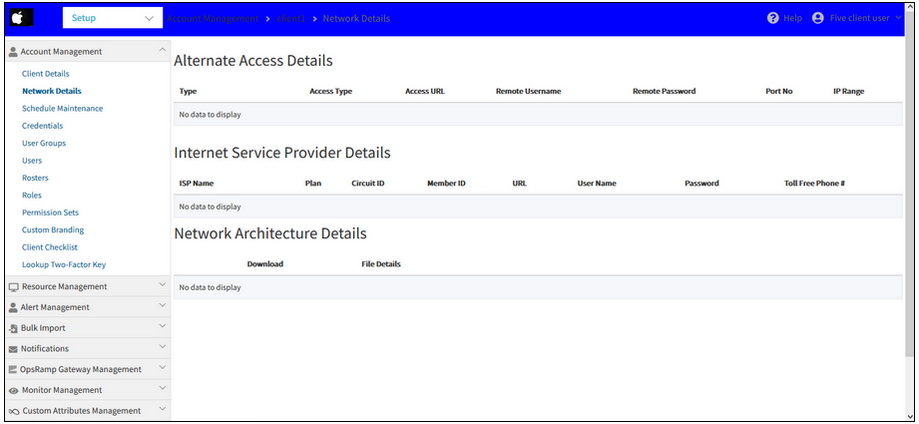This screenshot has width=919, height=424.
Task: Click OpsRamp Gateway Management server icon
Action: (x=12, y=370)
